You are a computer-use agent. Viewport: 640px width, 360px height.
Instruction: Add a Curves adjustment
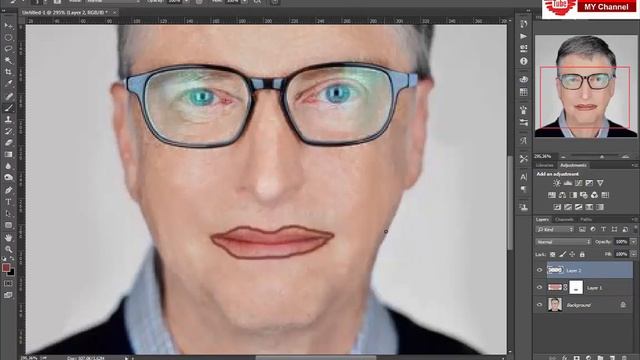click(x=578, y=183)
